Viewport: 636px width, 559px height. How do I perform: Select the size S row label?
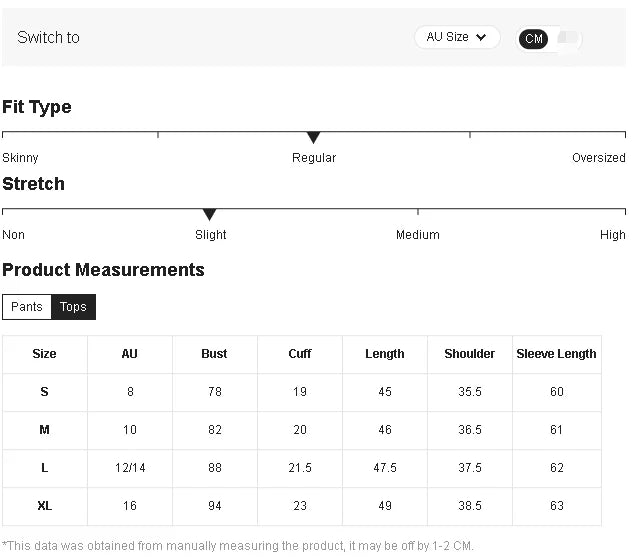44,392
